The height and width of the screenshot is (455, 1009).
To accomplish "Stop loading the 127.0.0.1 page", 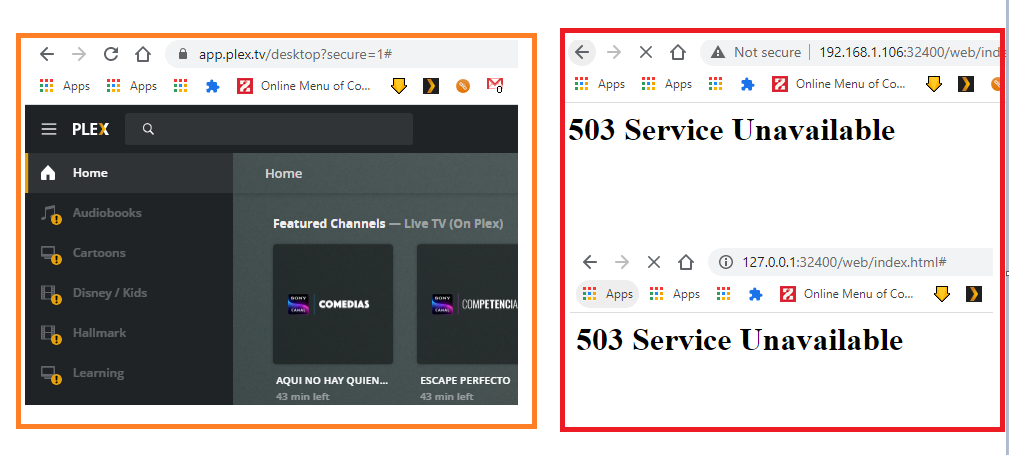I will point(654,262).
